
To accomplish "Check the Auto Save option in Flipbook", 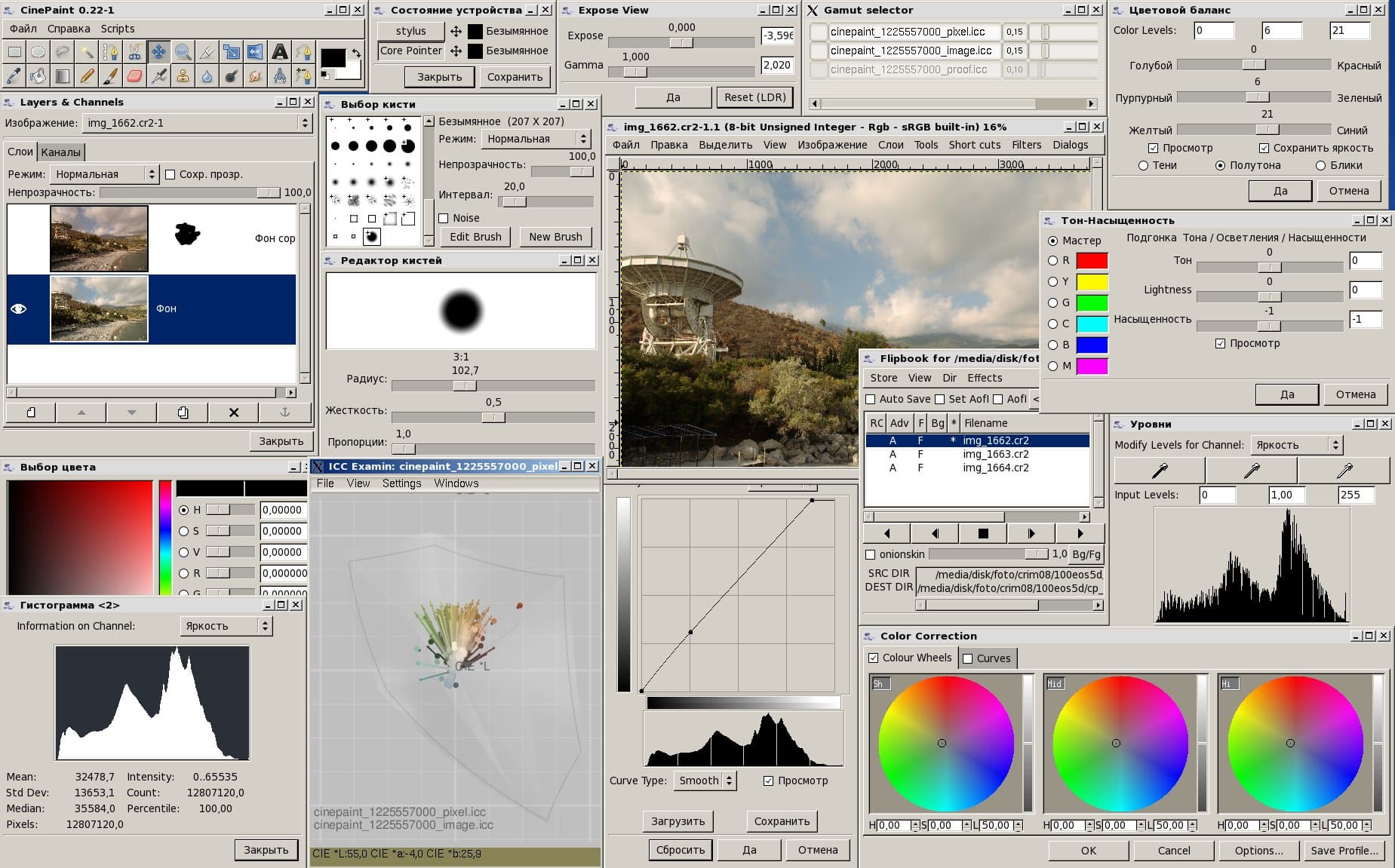I will click(x=871, y=399).
